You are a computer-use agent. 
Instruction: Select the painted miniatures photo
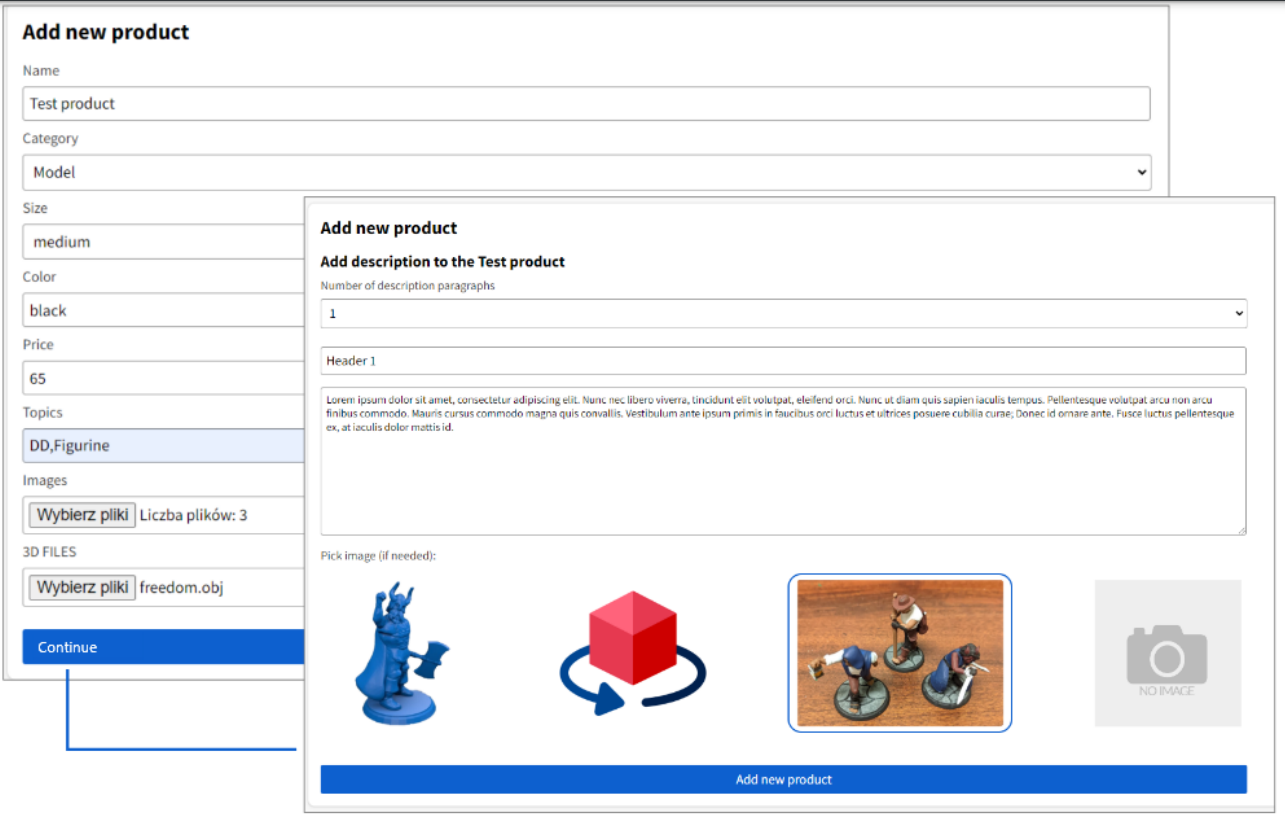pos(899,653)
